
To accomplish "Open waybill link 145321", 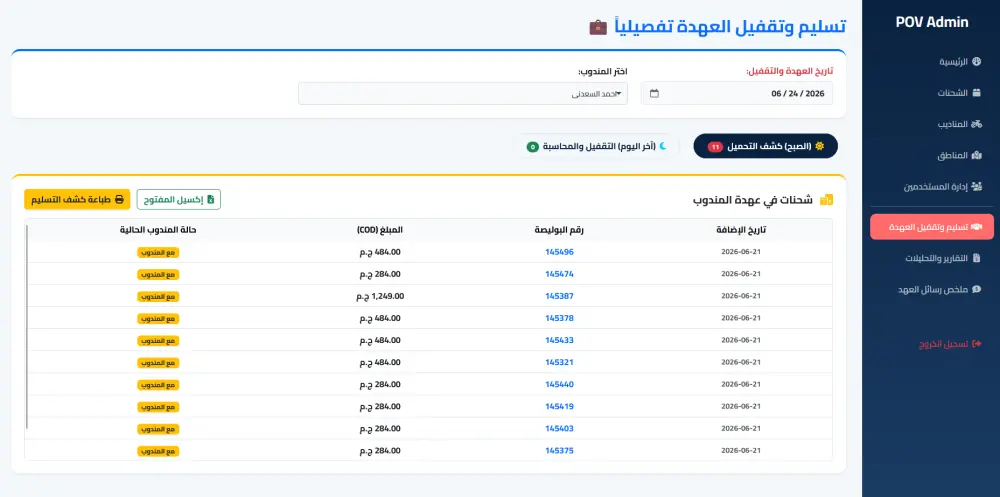I will coord(559,362).
